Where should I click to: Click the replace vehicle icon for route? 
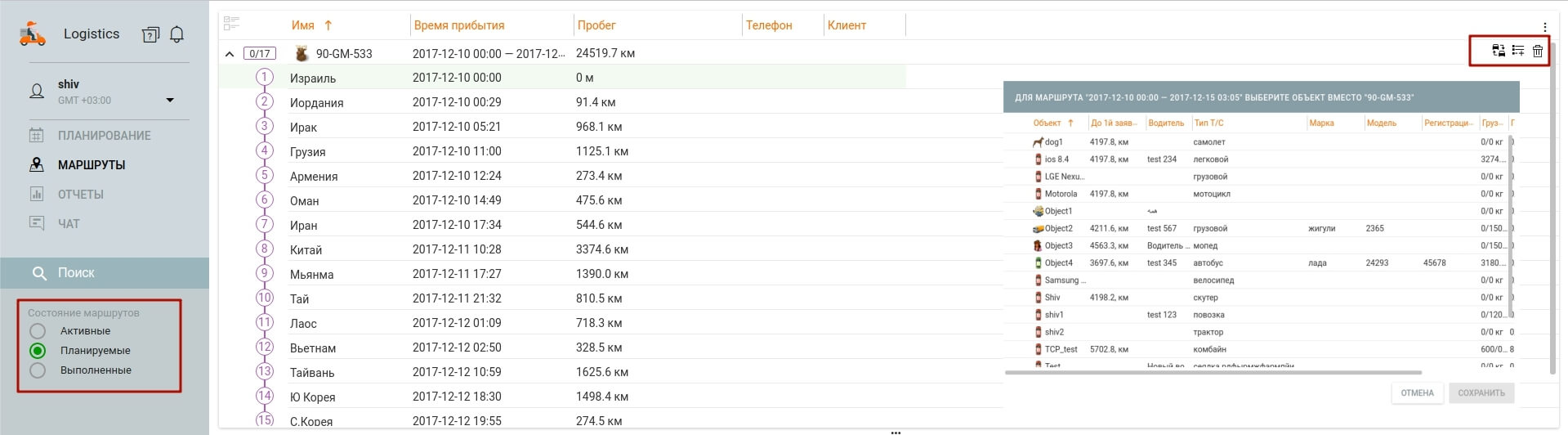click(1499, 51)
